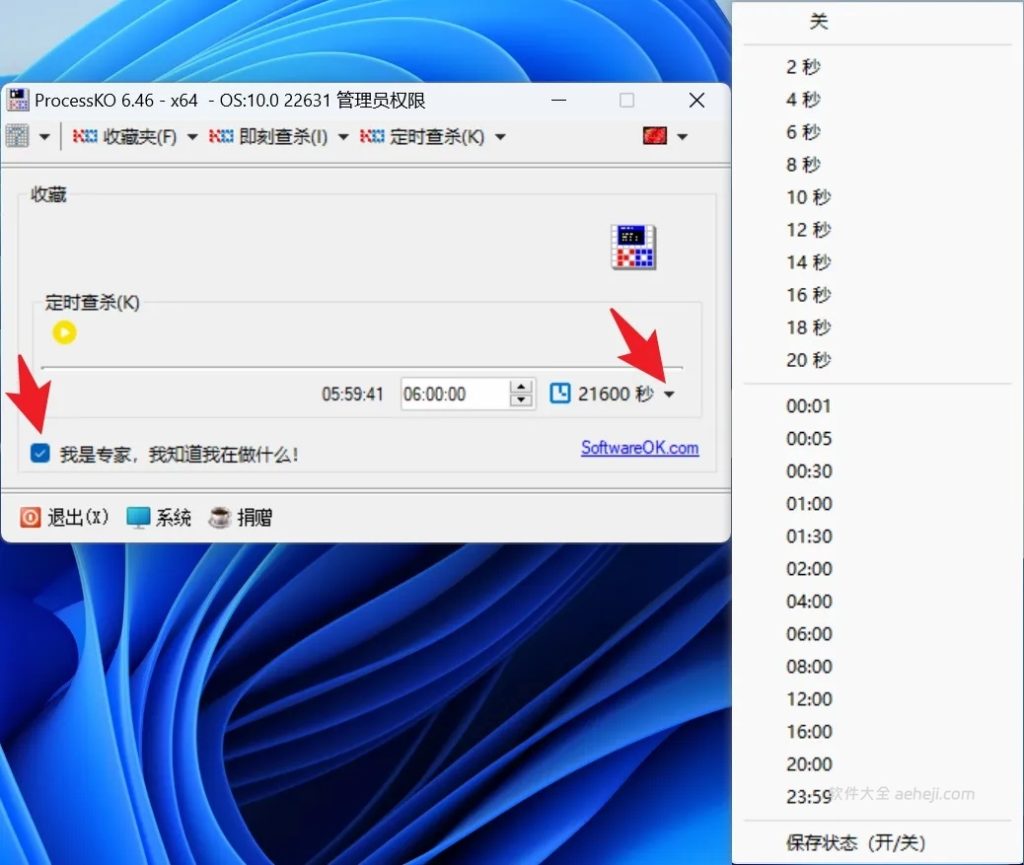Screen dimensions: 1024x865
Task: Click the up stepper on the 06:00:00 time field
Action: coord(521,387)
